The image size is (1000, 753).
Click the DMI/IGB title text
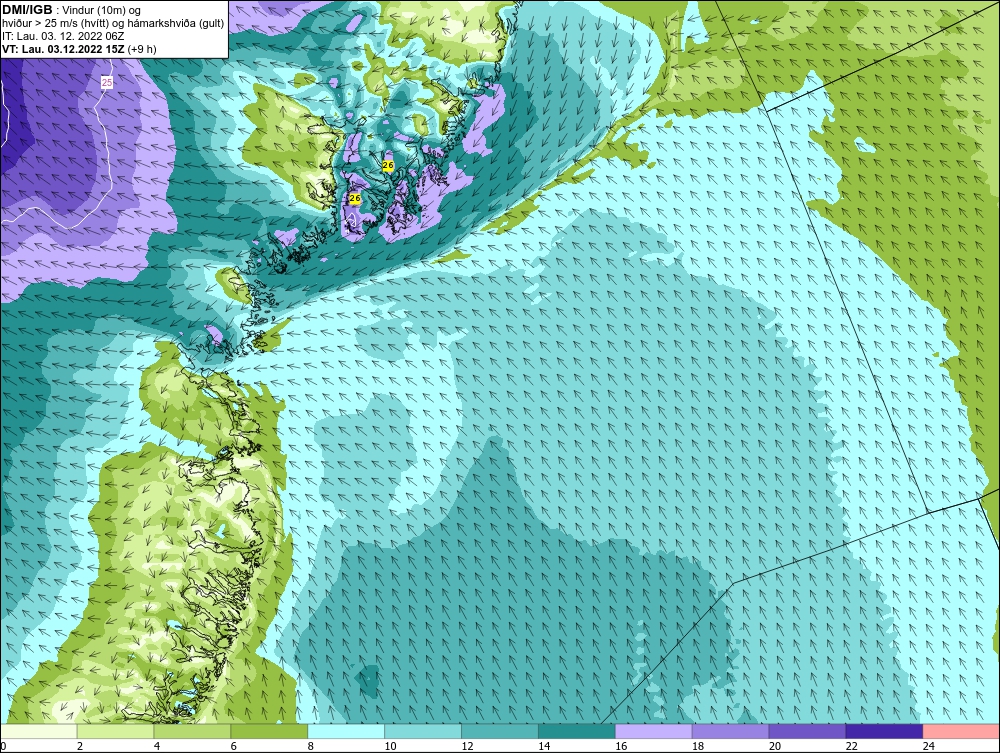click(x=27, y=10)
